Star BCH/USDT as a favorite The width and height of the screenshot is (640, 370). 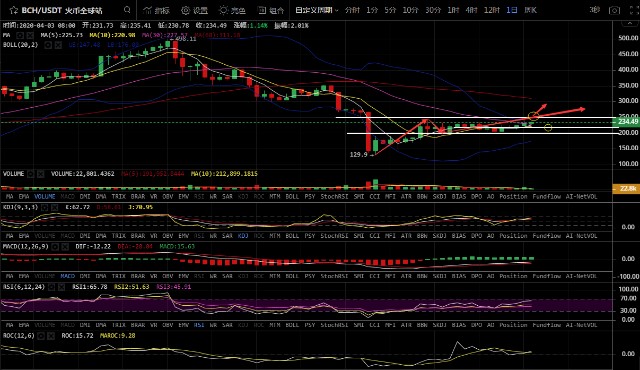13,10
